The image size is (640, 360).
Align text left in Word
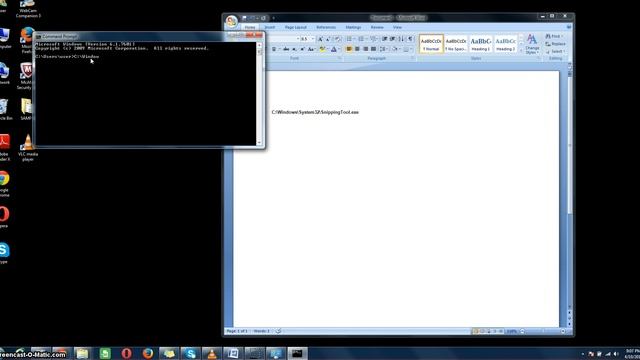(349, 49)
